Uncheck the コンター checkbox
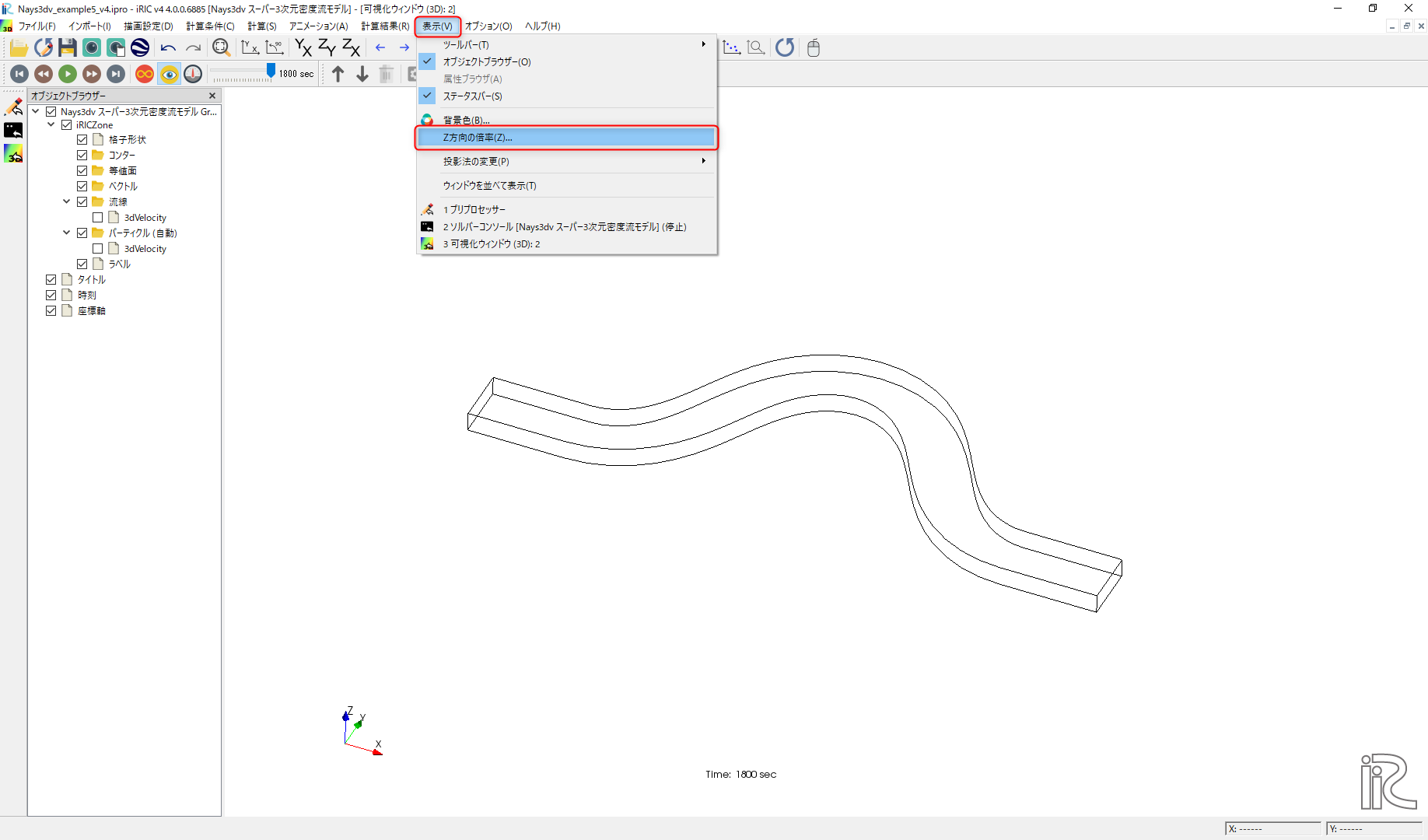This screenshot has height=840, width=1428. tap(82, 156)
